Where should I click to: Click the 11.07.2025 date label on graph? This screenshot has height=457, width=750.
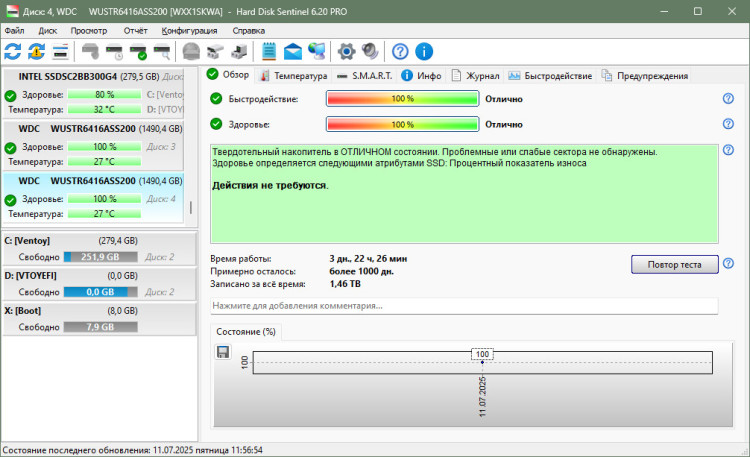pos(482,396)
